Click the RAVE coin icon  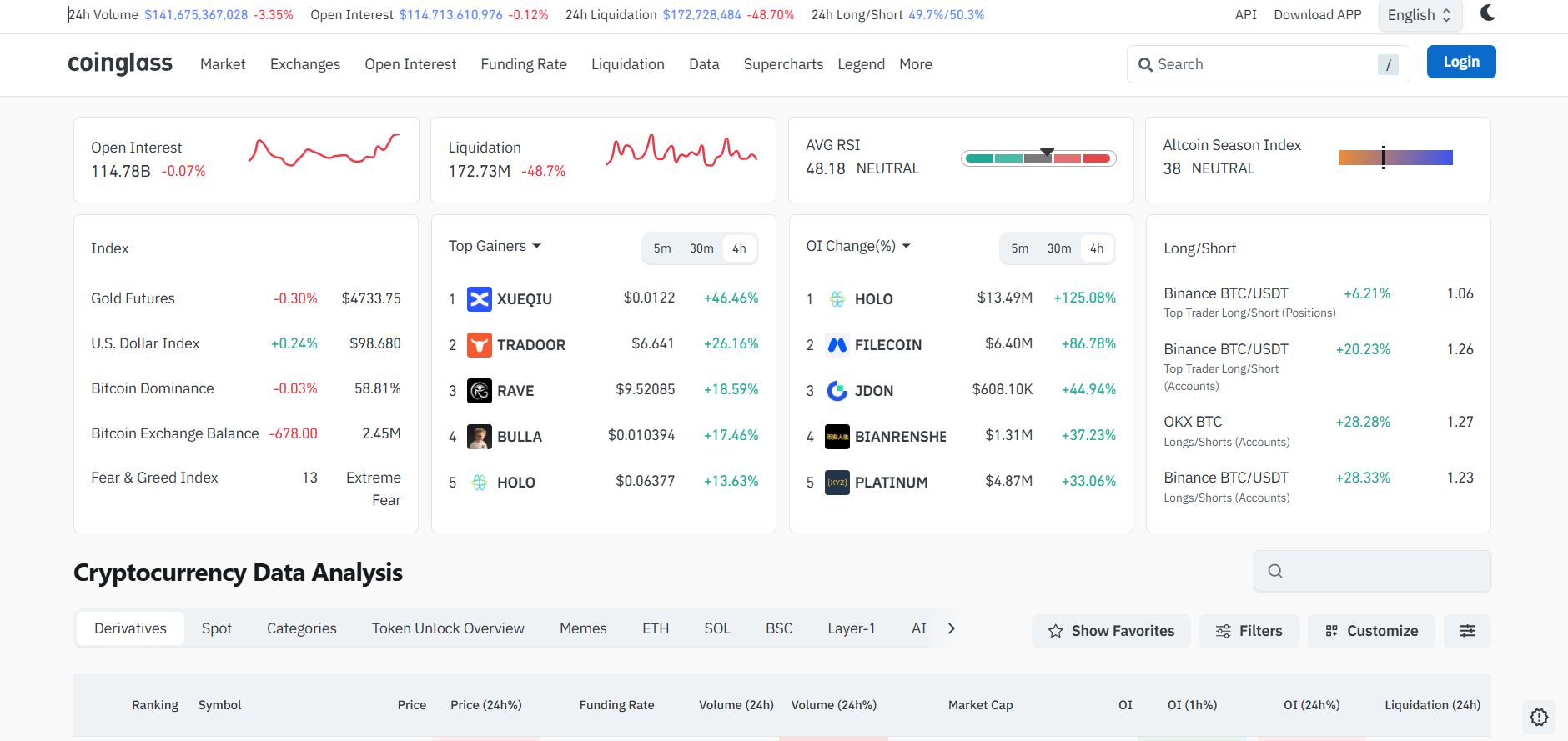point(480,390)
